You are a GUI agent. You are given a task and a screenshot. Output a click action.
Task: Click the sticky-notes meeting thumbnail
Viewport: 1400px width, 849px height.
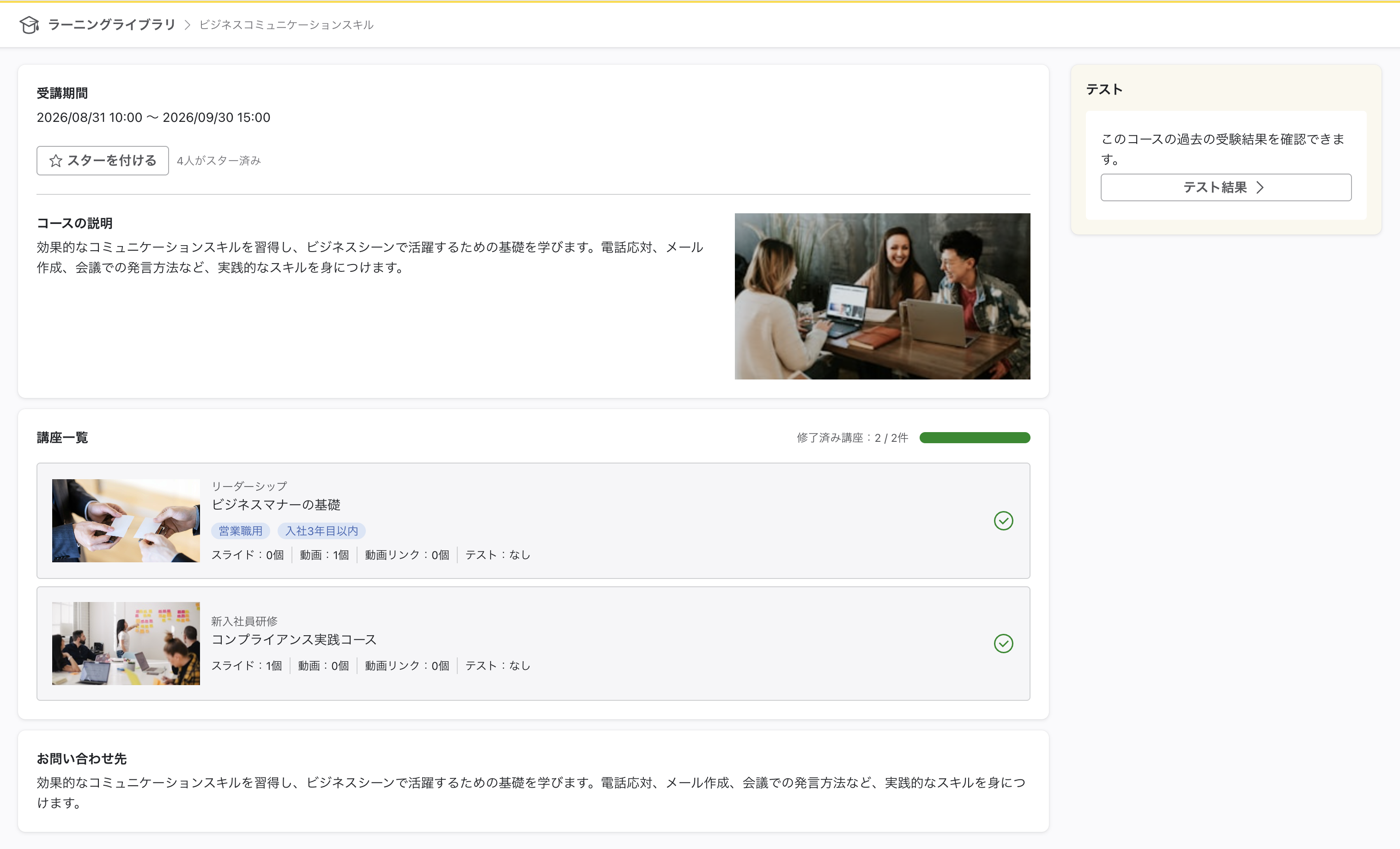click(126, 644)
